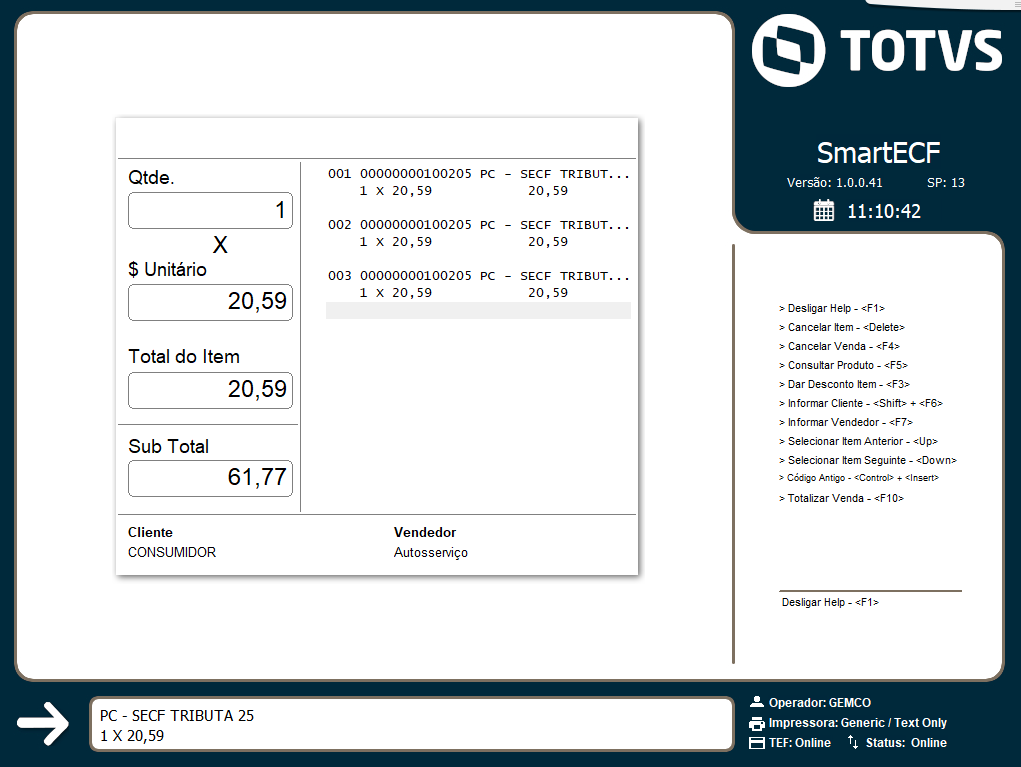Click the CONSUMIDOR client name

coord(172,552)
